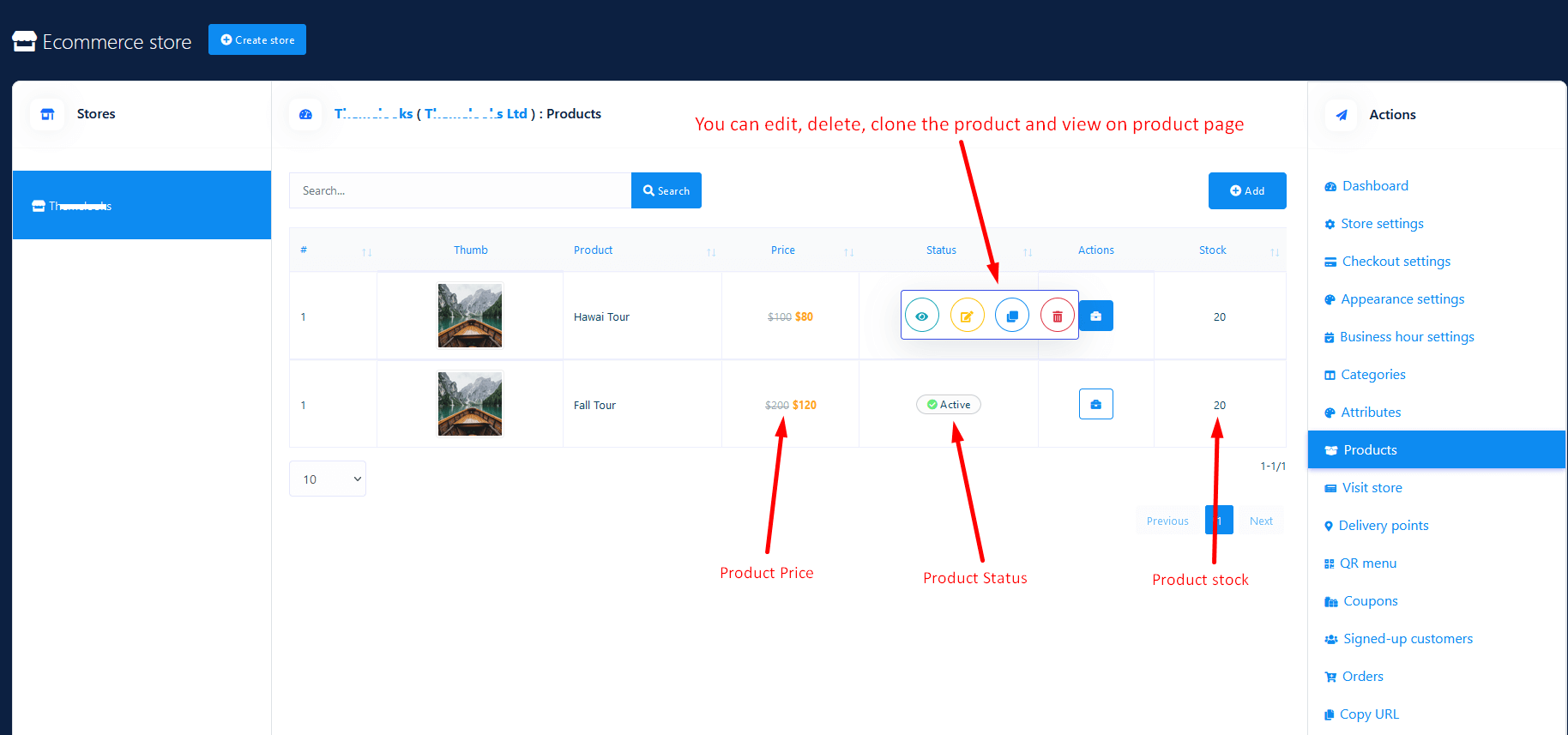Toggle the Active status badge for Fall Tour
This screenshot has height=735, width=1568.
click(948, 405)
